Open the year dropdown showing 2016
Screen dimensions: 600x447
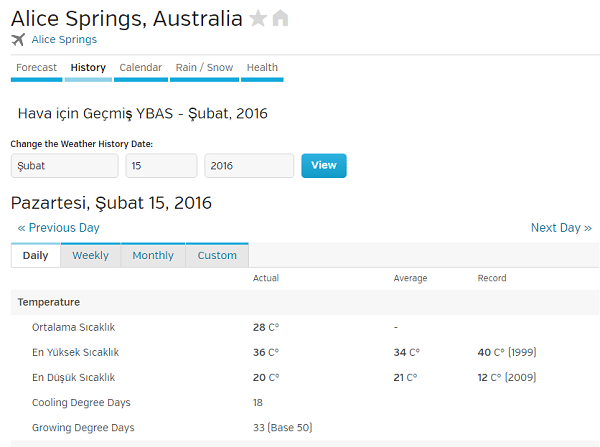point(249,166)
